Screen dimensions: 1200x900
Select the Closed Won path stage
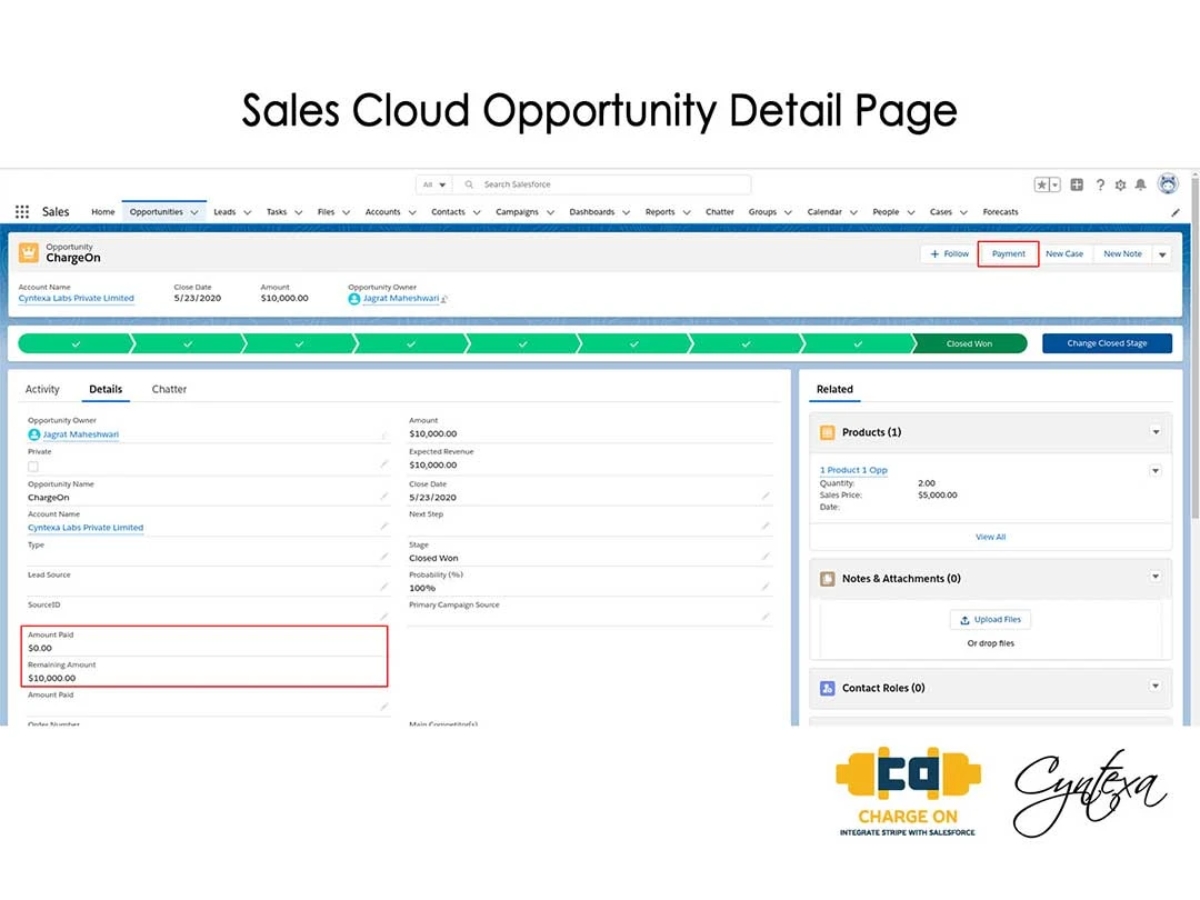click(969, 343)
